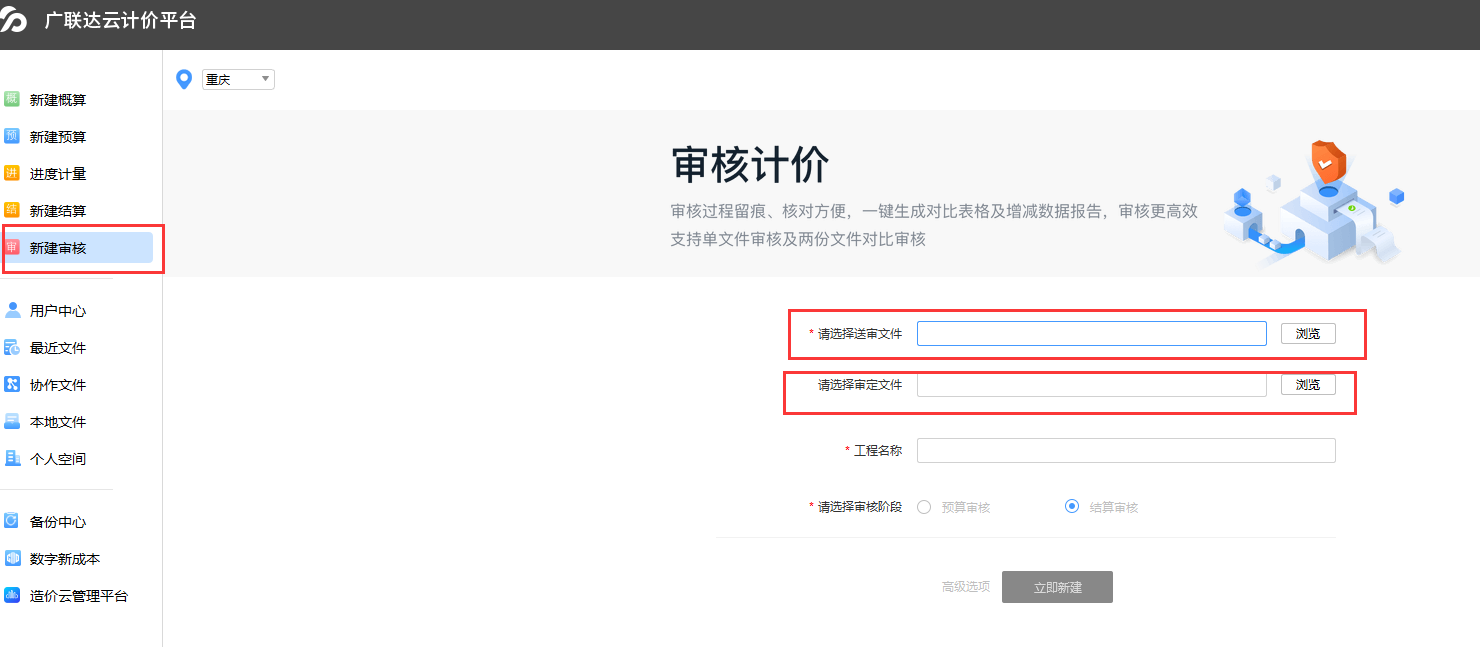Open the 重庆 region dropdown
Image resolution: width=1480 pixels, height=647 pixels.
238,79
